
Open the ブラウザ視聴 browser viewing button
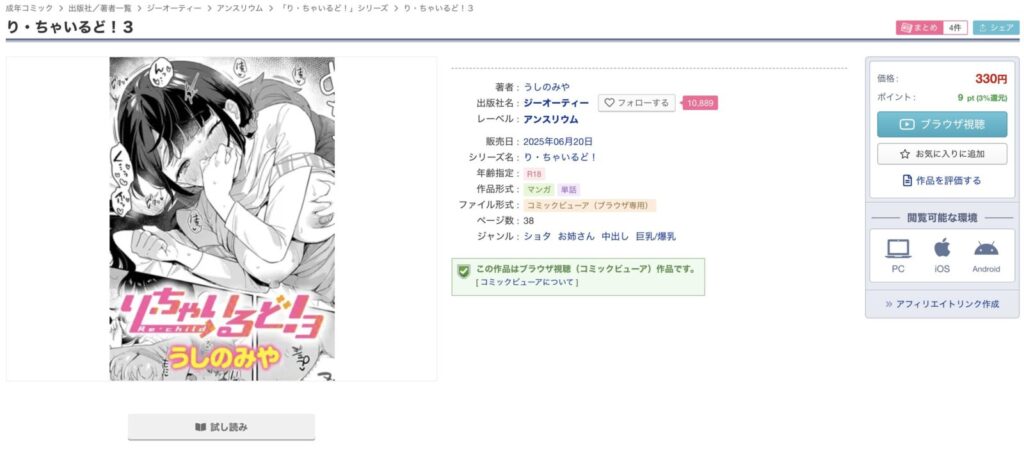pos(942,124)
